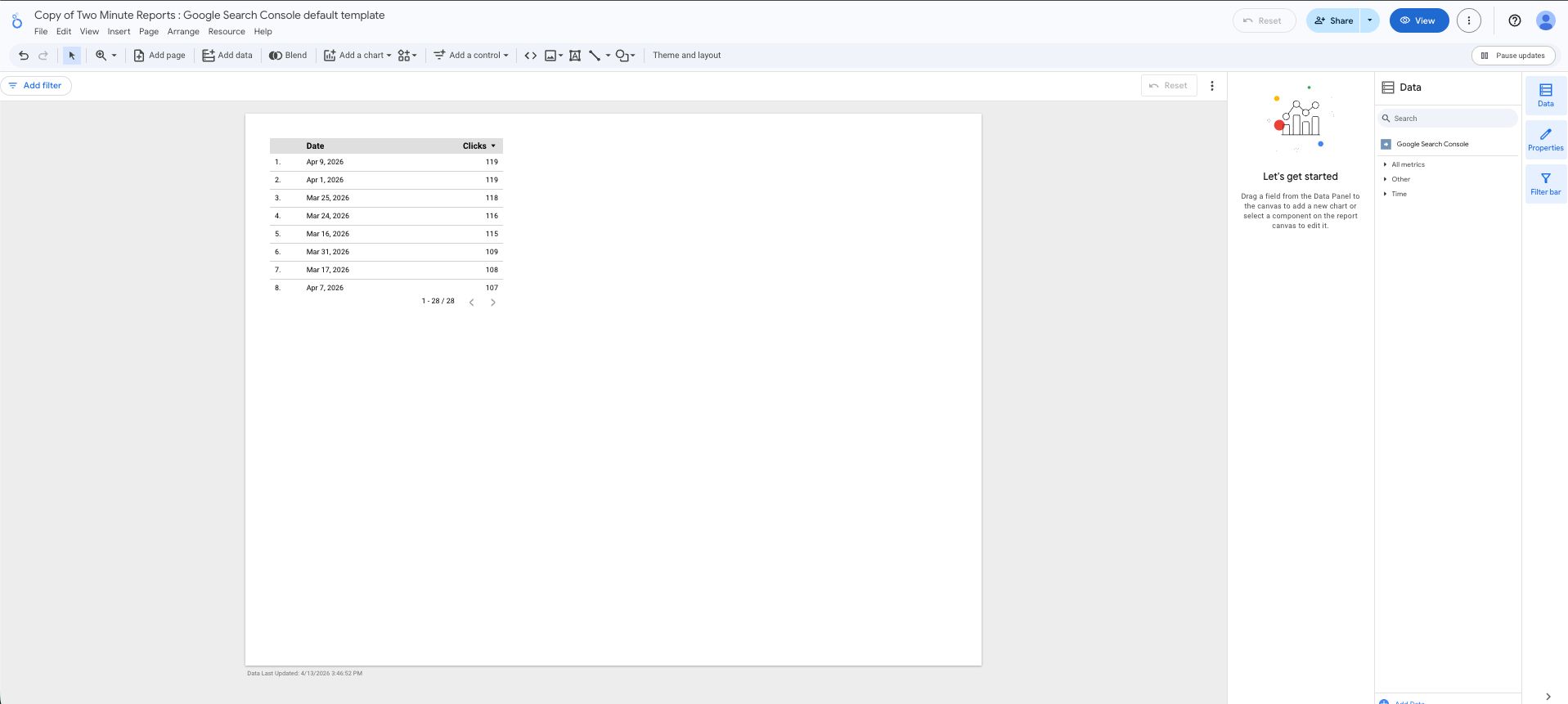
Task: Select the selection mode pointer tool
Action: point(72,56)
